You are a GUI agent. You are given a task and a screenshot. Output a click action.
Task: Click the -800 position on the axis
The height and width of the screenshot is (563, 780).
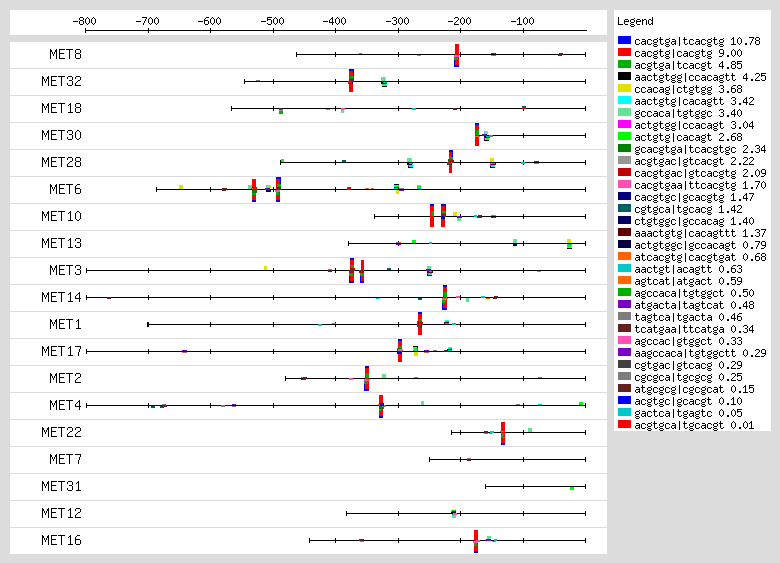85,20
